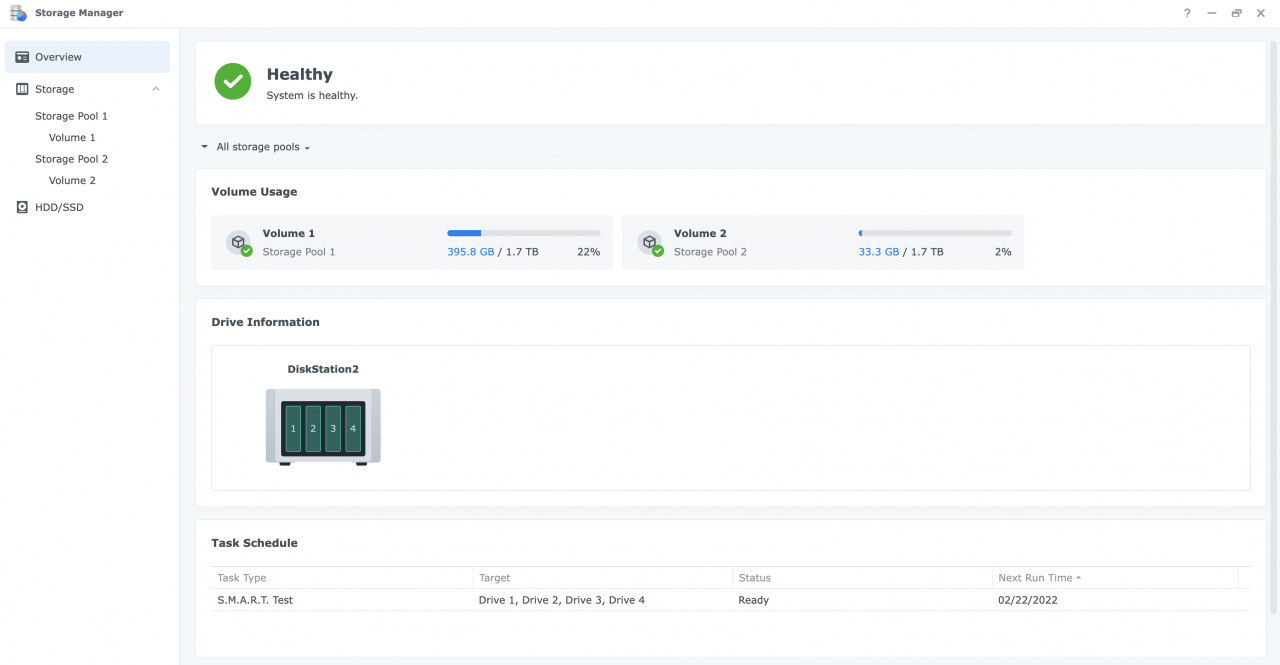
Task: Collapse the Storage section in sidebar
Action: (155, 89)
